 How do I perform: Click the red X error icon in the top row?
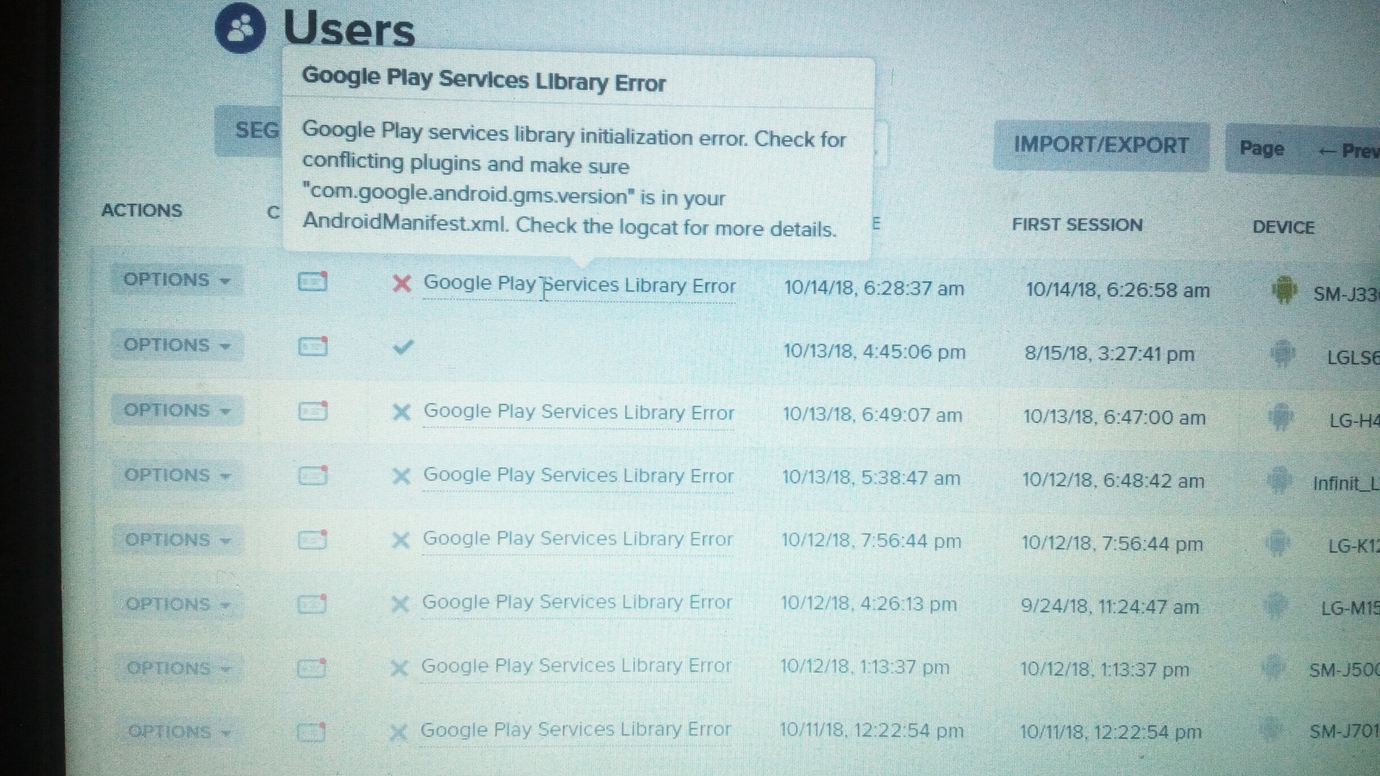(x=401, y=284)
